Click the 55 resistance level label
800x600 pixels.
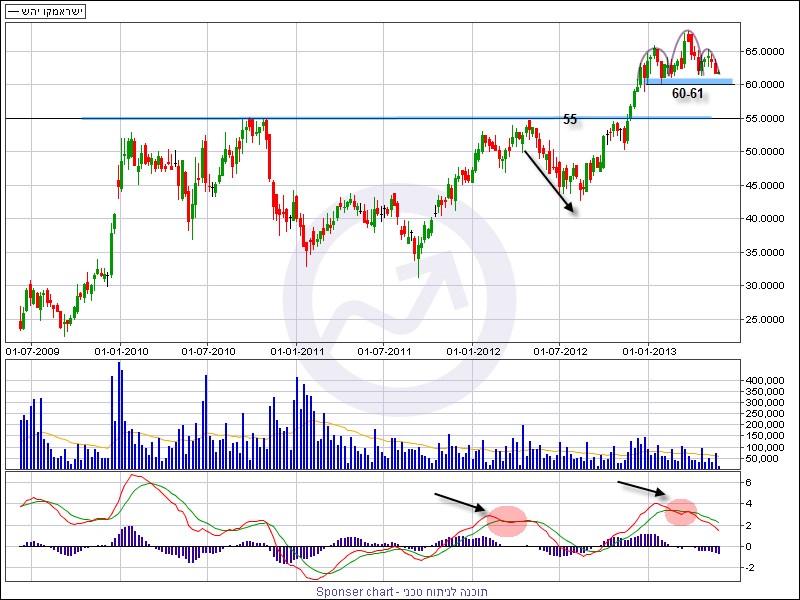(x=570, y=119)
